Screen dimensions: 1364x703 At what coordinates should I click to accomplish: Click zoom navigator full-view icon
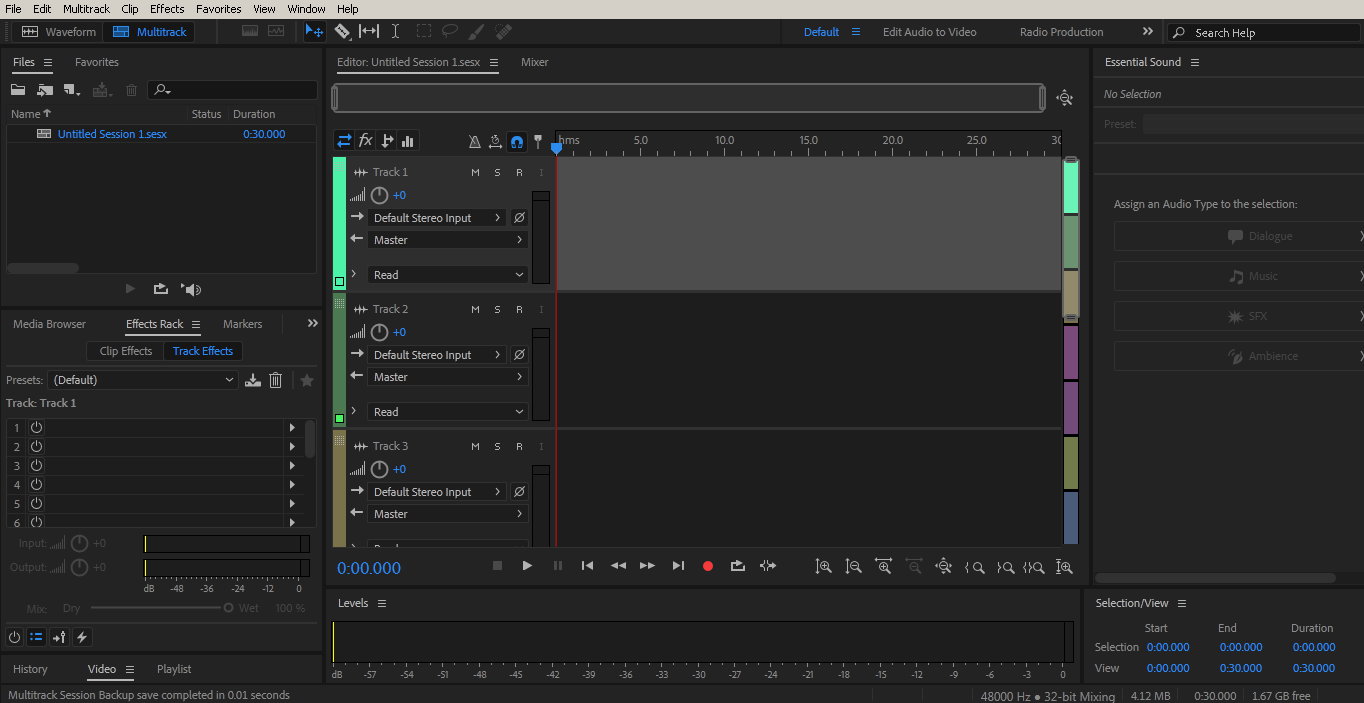(x=1065, y=98)
